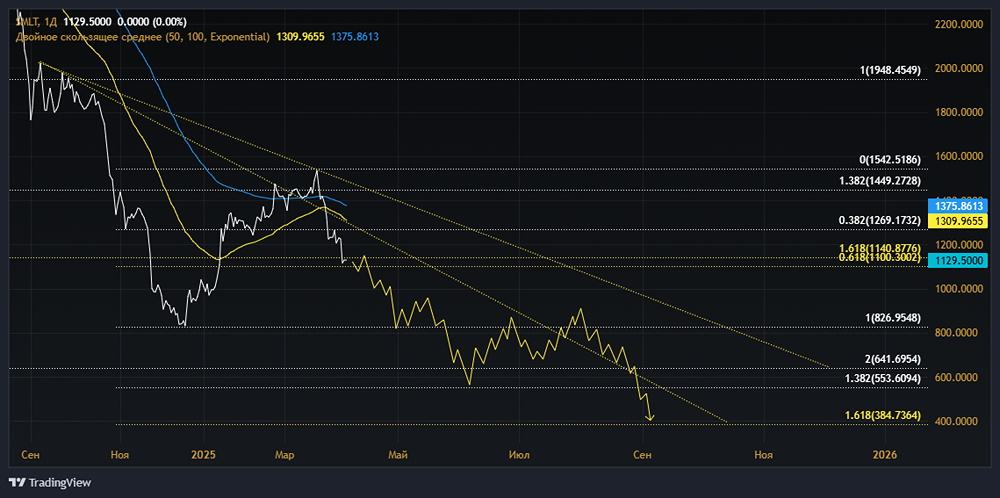Click the EMA 100 value 1375.8613 in legend

354,36
